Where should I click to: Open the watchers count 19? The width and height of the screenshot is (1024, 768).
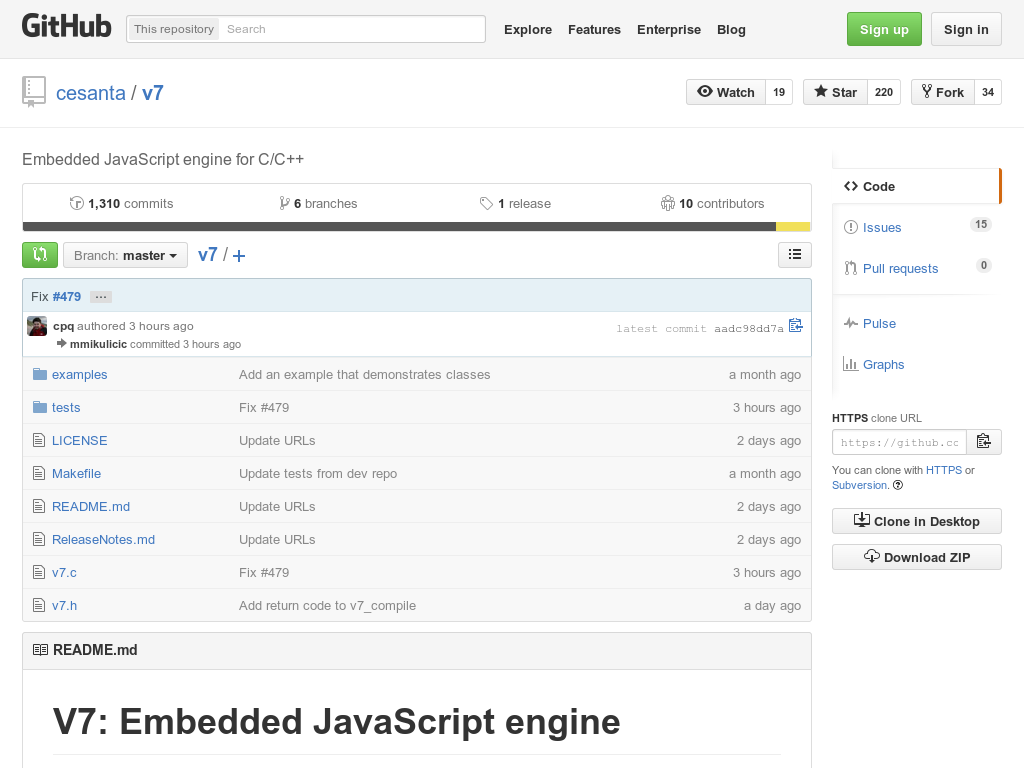tap(779, 92)
